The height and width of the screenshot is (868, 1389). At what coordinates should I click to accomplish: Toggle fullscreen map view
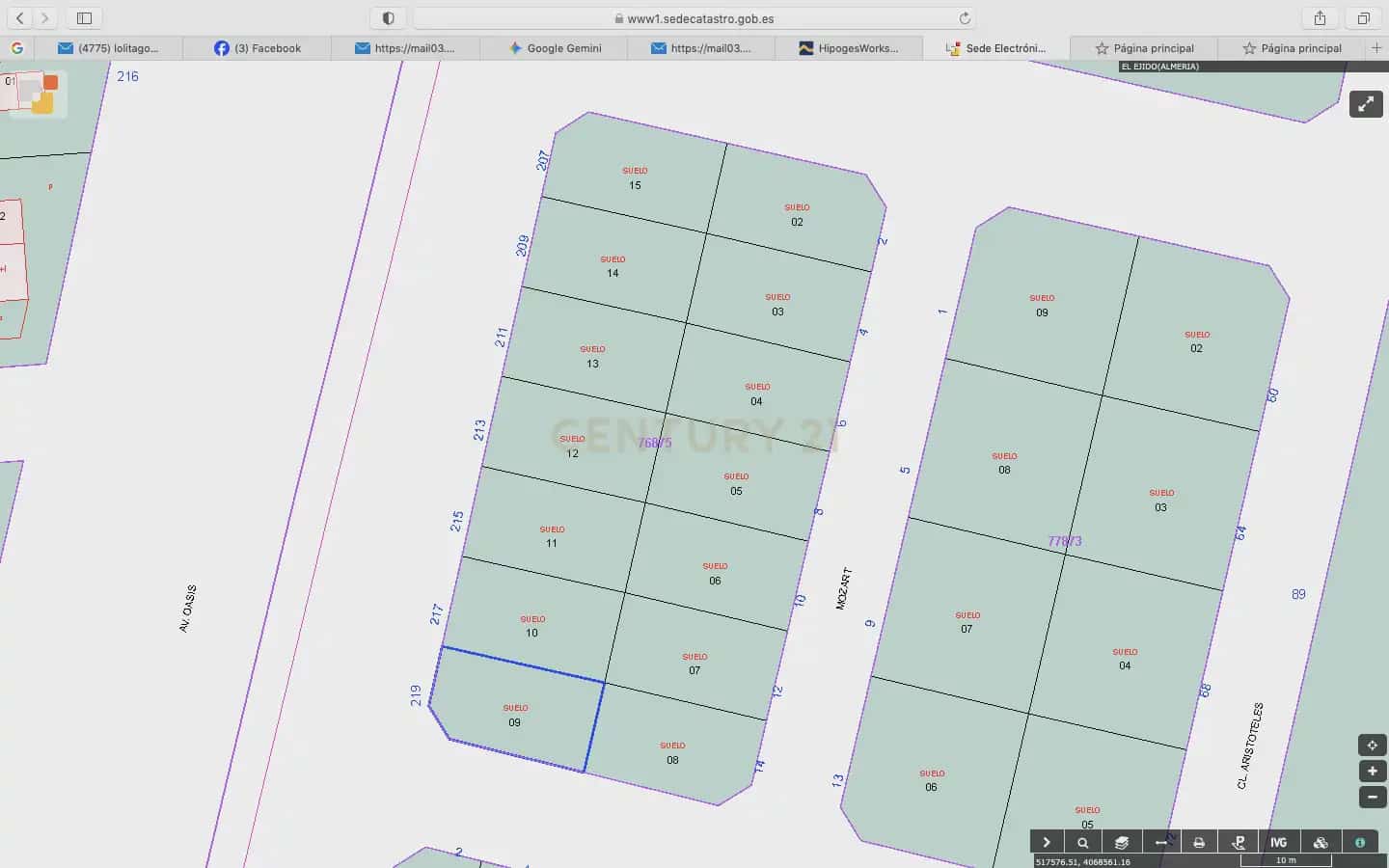tap(1366, 104)
